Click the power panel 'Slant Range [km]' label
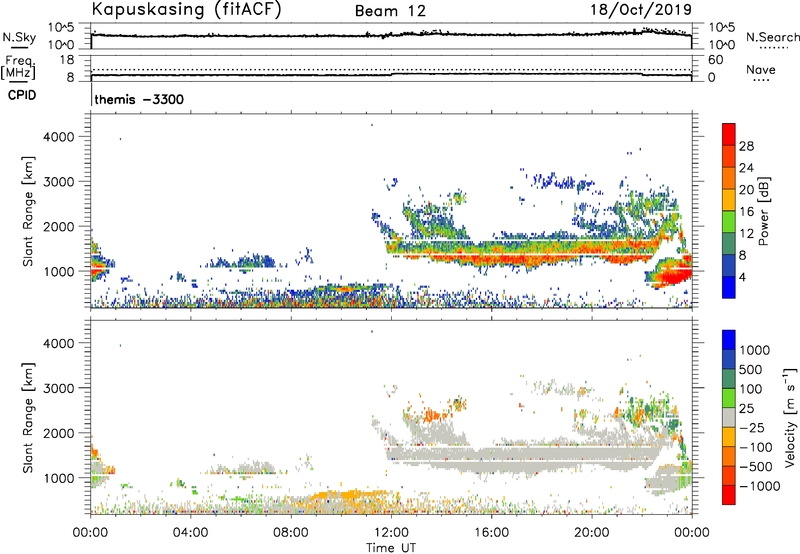The image size is (800, 554). click(x=29, y=212)
